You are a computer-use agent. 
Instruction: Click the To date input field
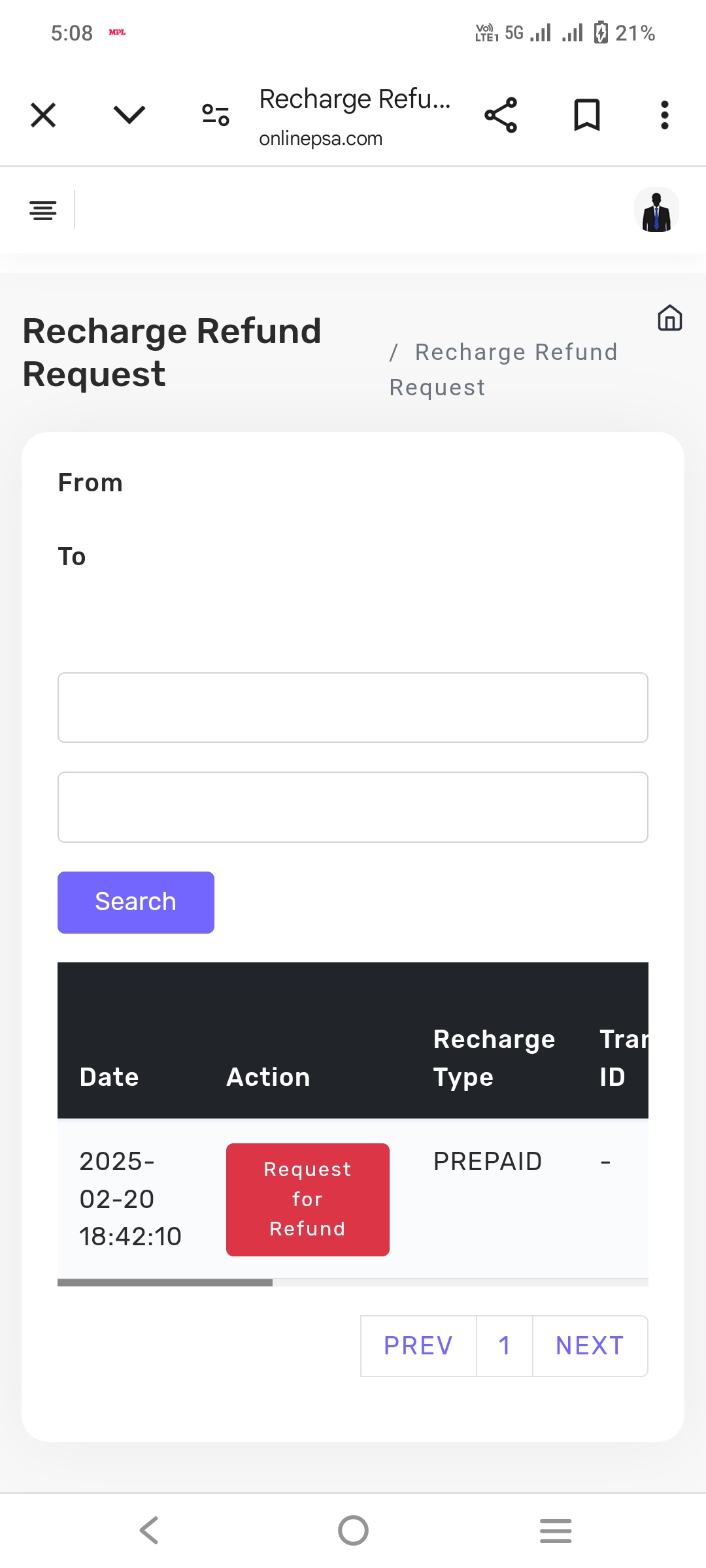(x=353, y=808)
